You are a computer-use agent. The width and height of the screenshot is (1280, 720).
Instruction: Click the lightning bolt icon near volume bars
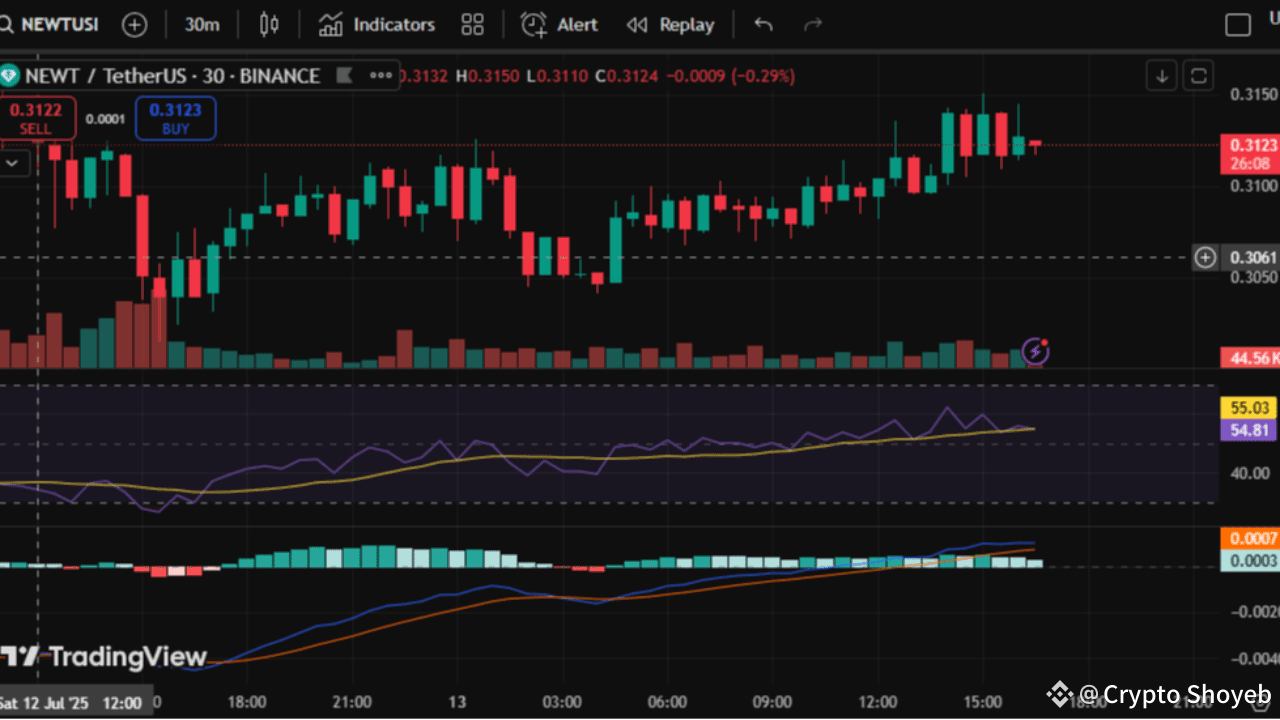pos(1035,351)
